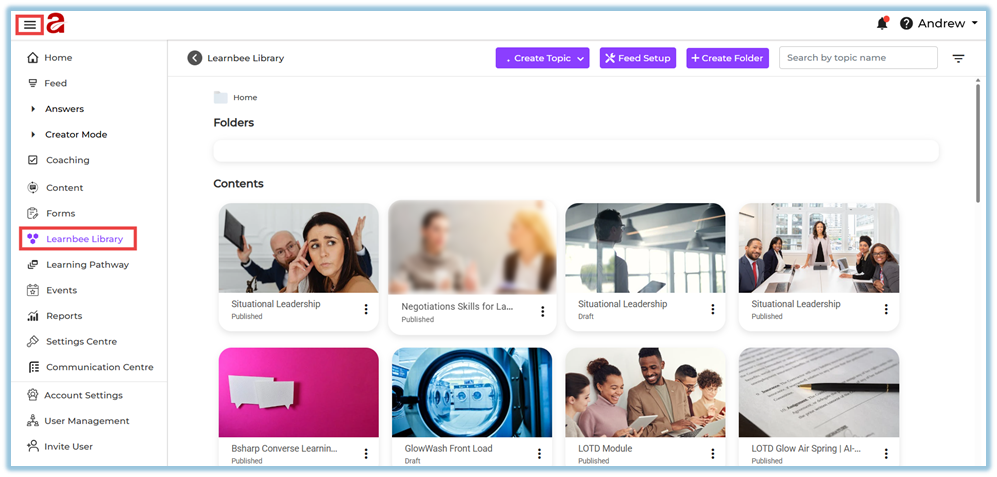997x477 pixels.
Task: Click the search by topic name field
Action: tap(857, 58)
